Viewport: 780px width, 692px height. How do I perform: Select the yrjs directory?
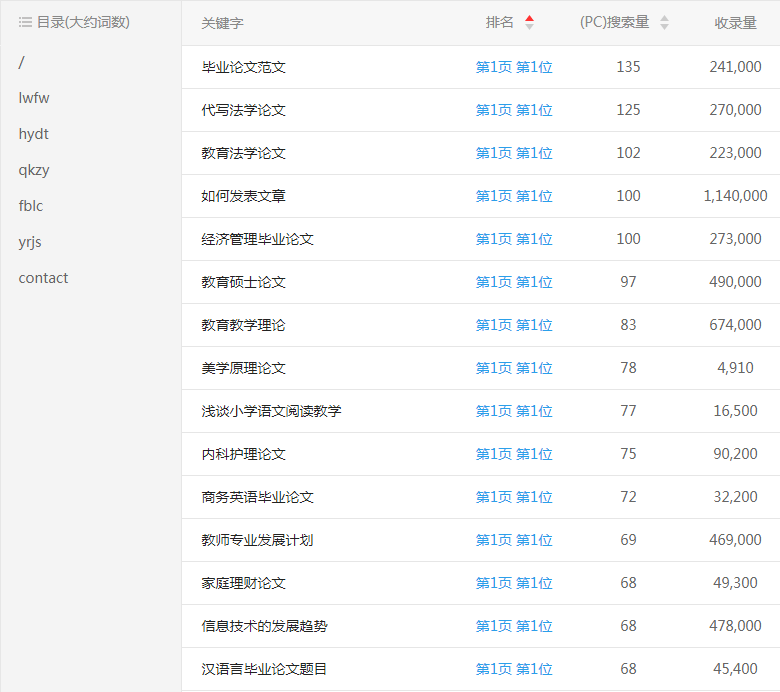click(x=30, y=242)
